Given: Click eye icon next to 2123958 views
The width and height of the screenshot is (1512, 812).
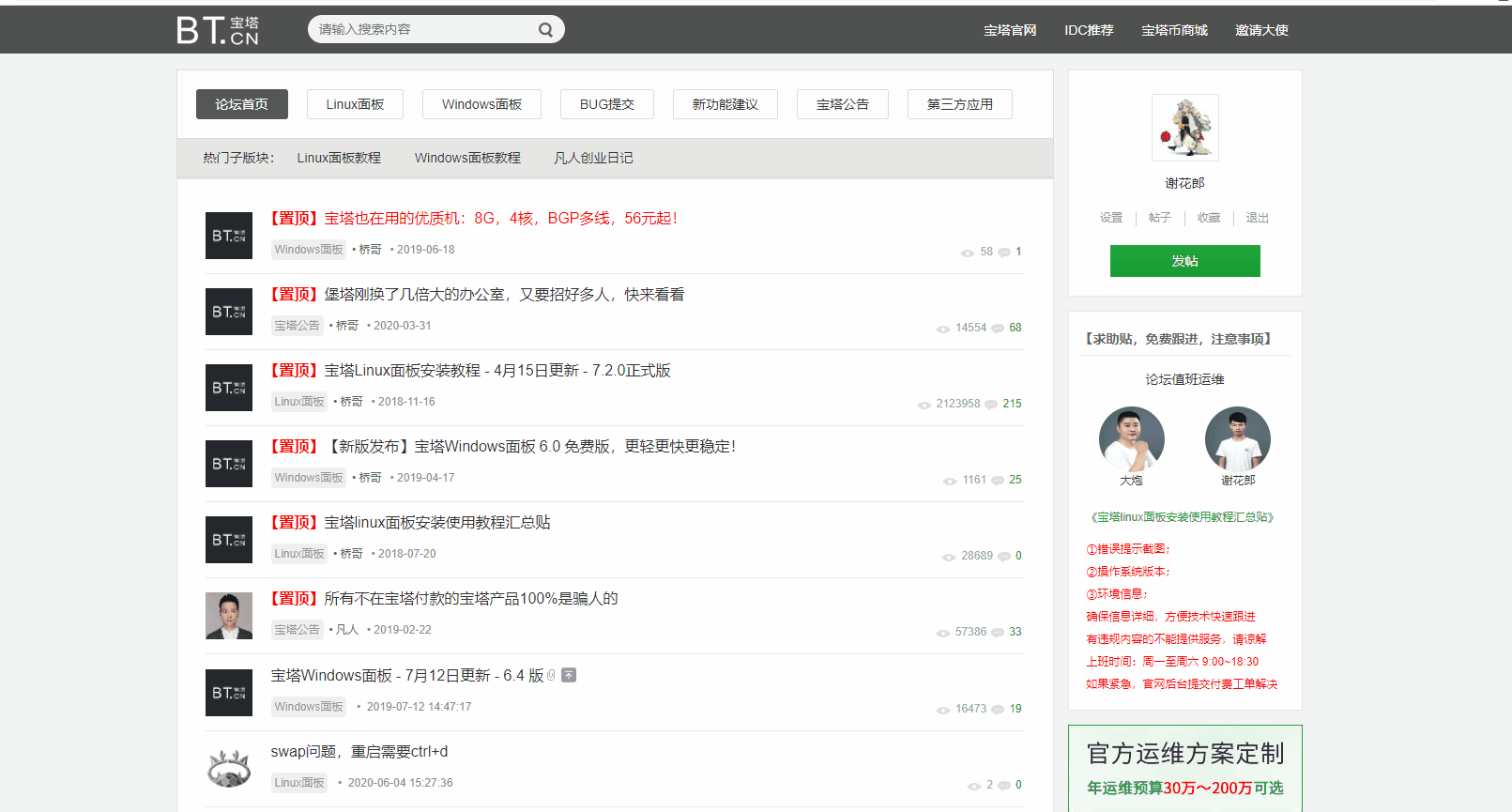Looking at the screenshot, I should [924, 405].
